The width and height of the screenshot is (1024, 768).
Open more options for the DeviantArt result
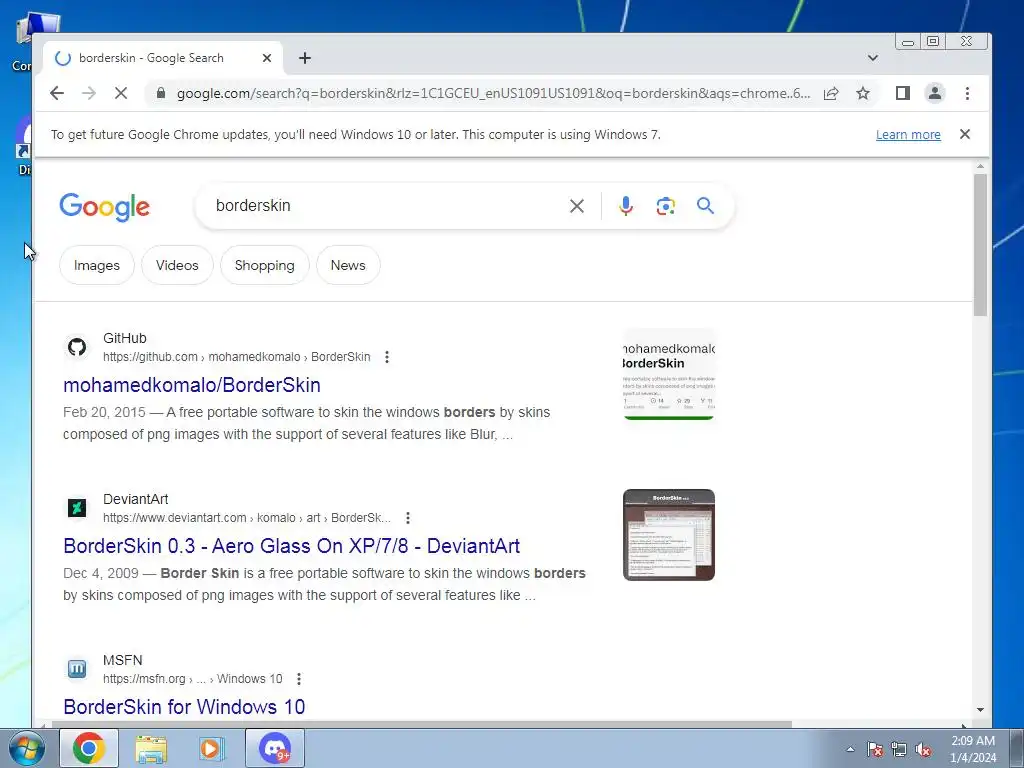click(x=408, y=518)
